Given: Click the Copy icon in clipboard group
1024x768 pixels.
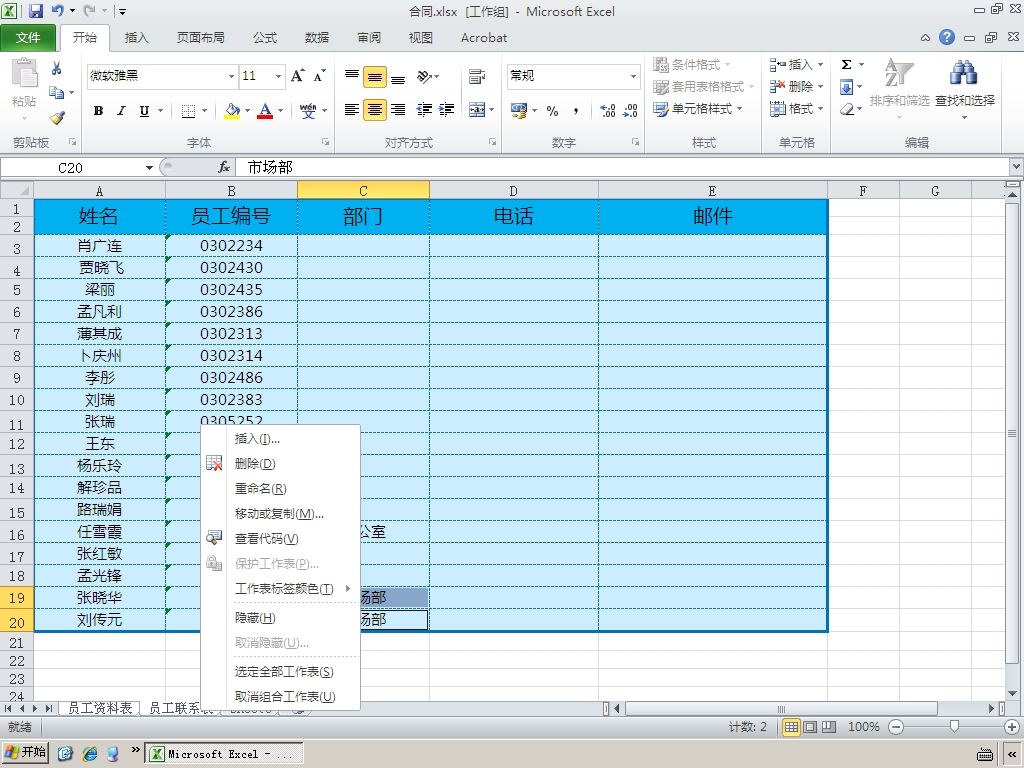Looking at the screenshot, I should pyautogui.click(x=57, y=93).
